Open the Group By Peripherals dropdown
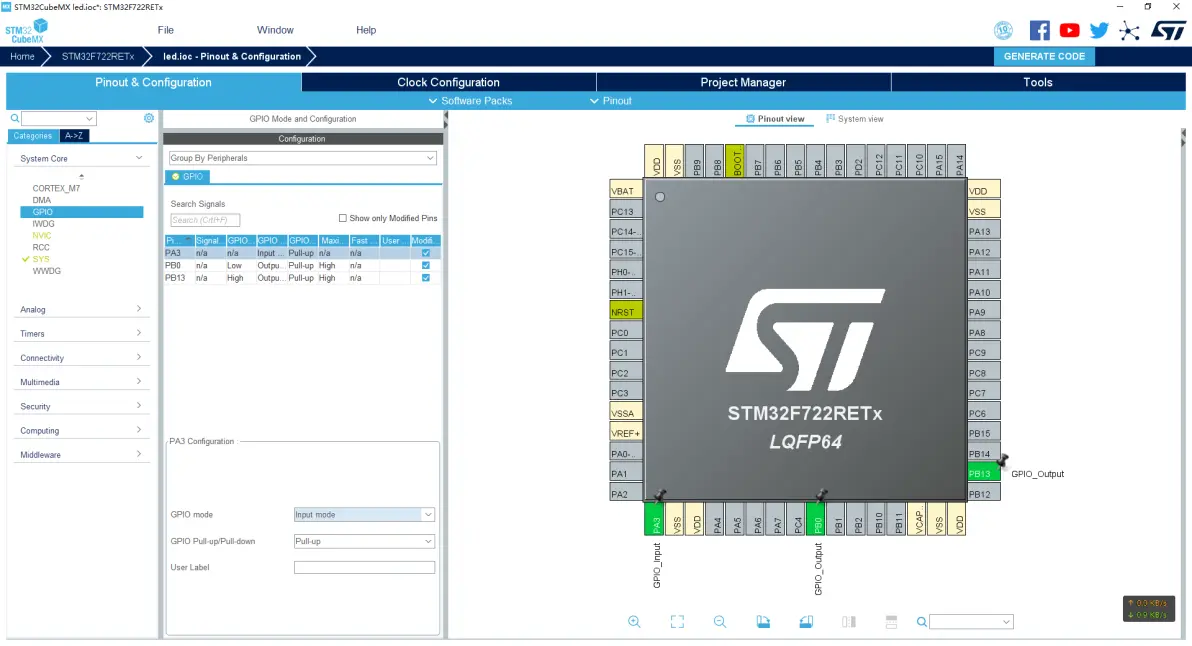 click(302, 158)
